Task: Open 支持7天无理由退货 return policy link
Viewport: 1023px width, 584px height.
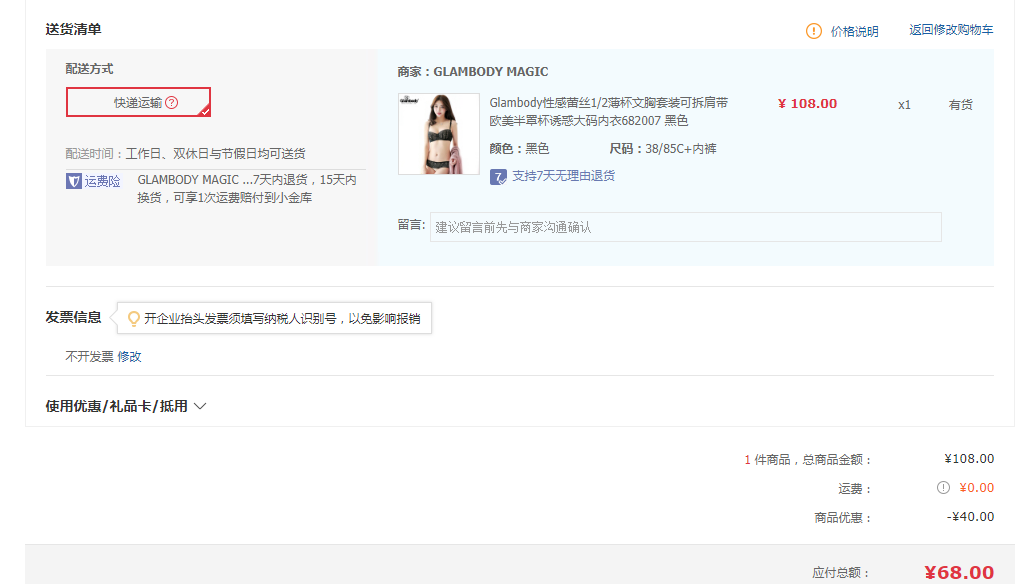Action: pos(563,176)
